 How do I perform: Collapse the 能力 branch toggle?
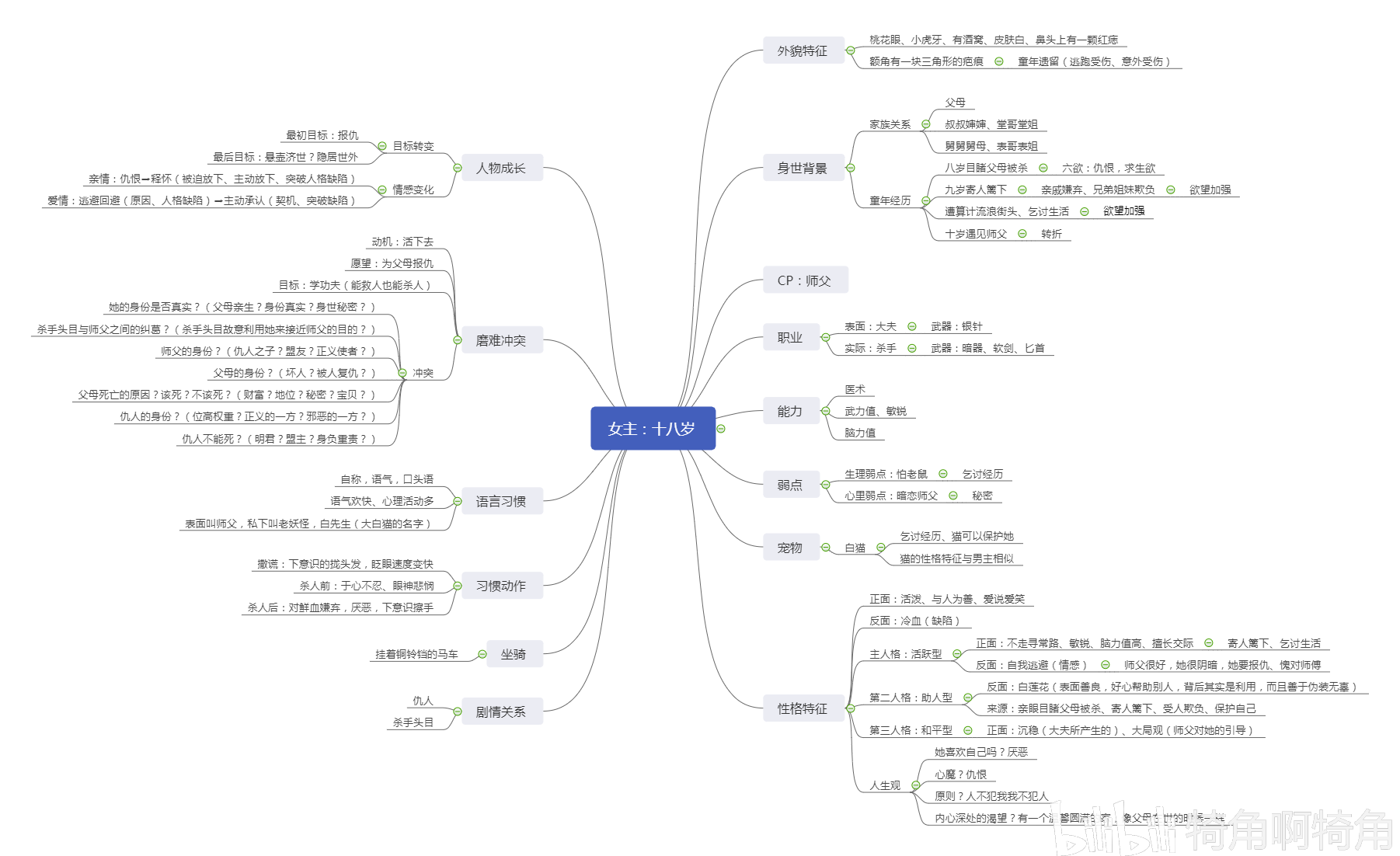coord(826,411)
